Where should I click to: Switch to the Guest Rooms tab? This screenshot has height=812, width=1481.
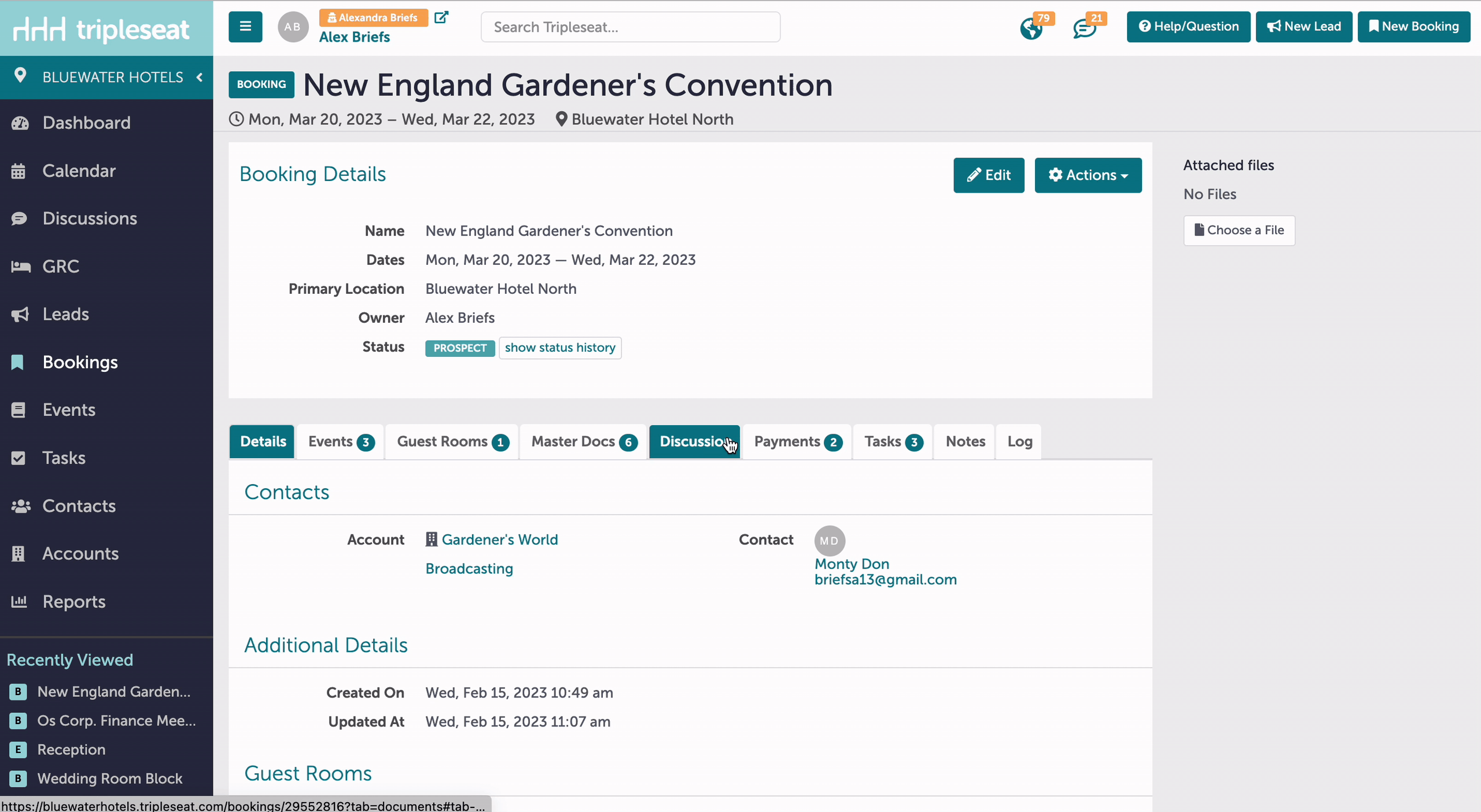(x=452, y=442)
